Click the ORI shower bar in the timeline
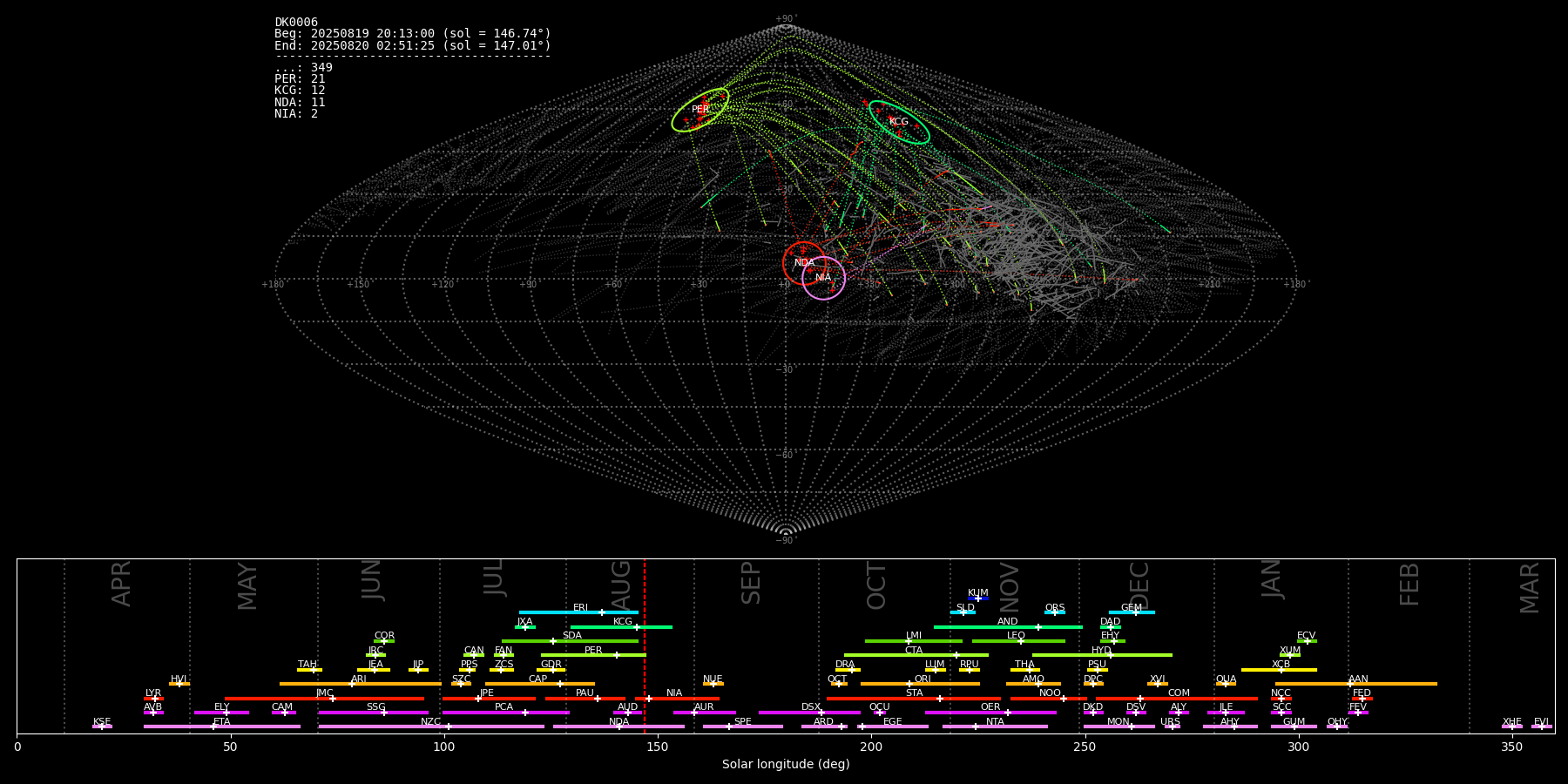This screenshot has height=784, width=1568. point(920,684)
